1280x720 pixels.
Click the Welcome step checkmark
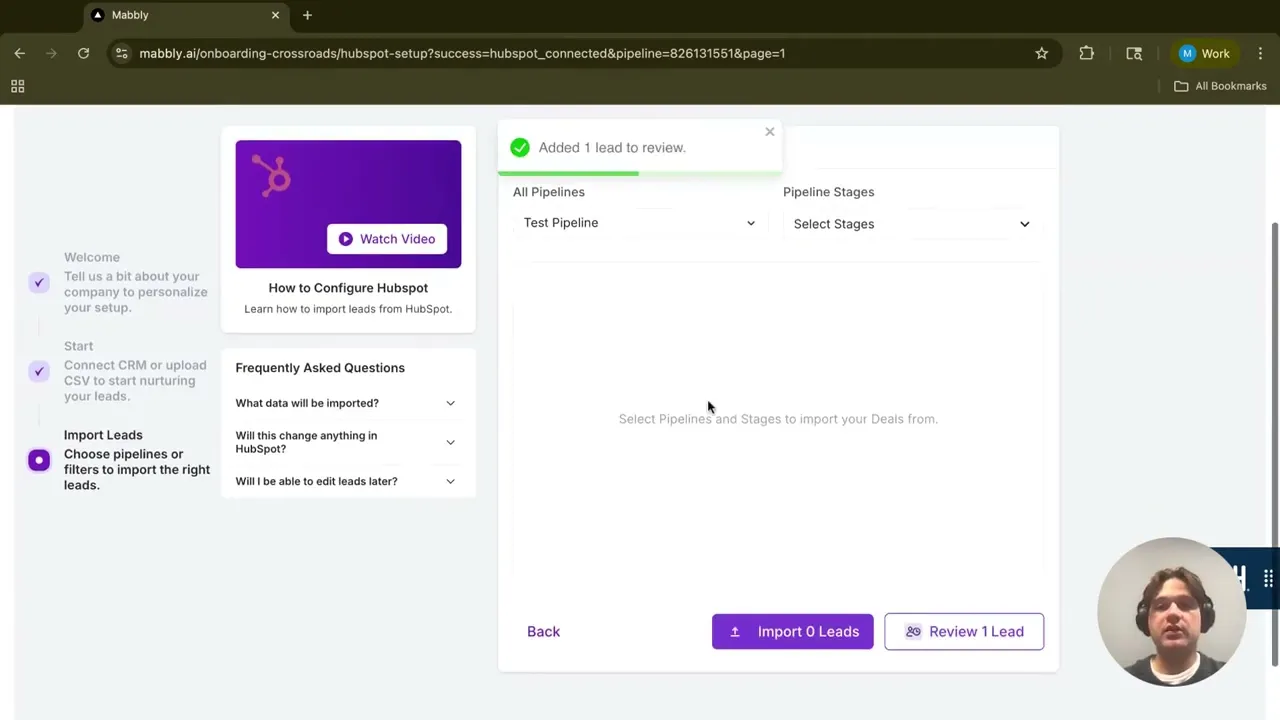point(39,282)
